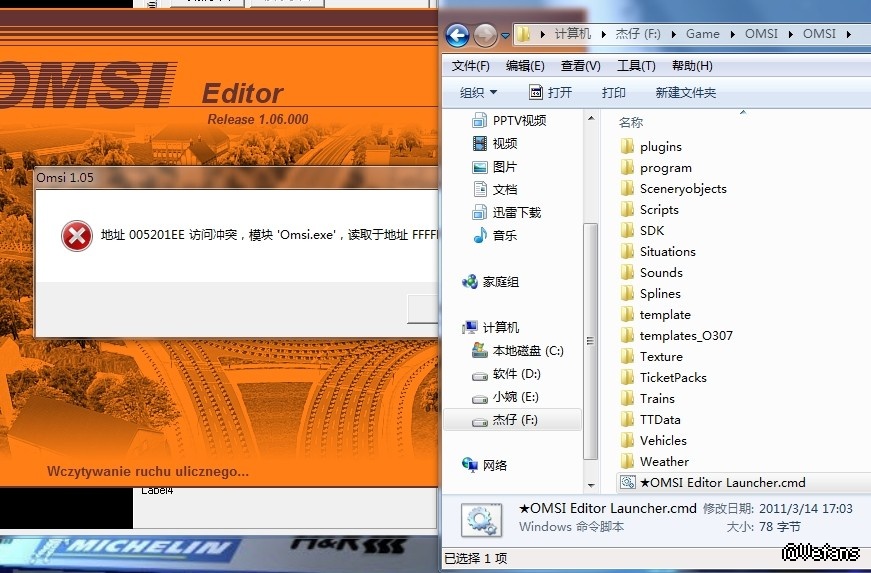Select 家庭组 in navigation pane

point(491,282)
